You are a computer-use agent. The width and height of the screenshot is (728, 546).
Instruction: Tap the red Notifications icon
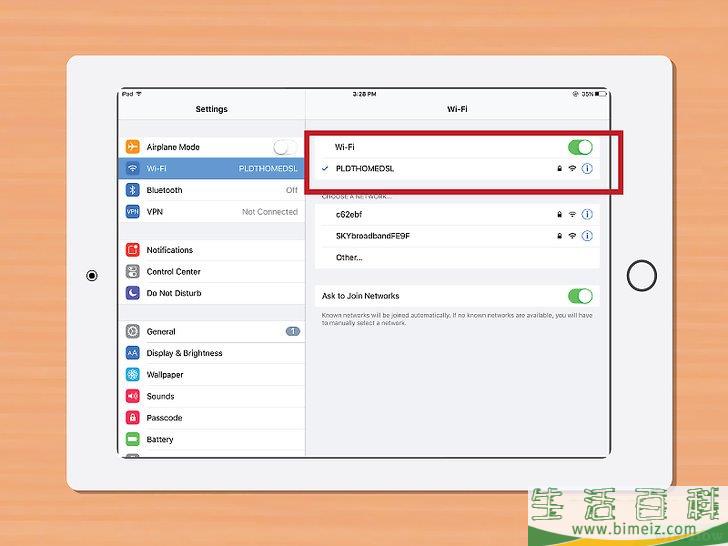132,250
